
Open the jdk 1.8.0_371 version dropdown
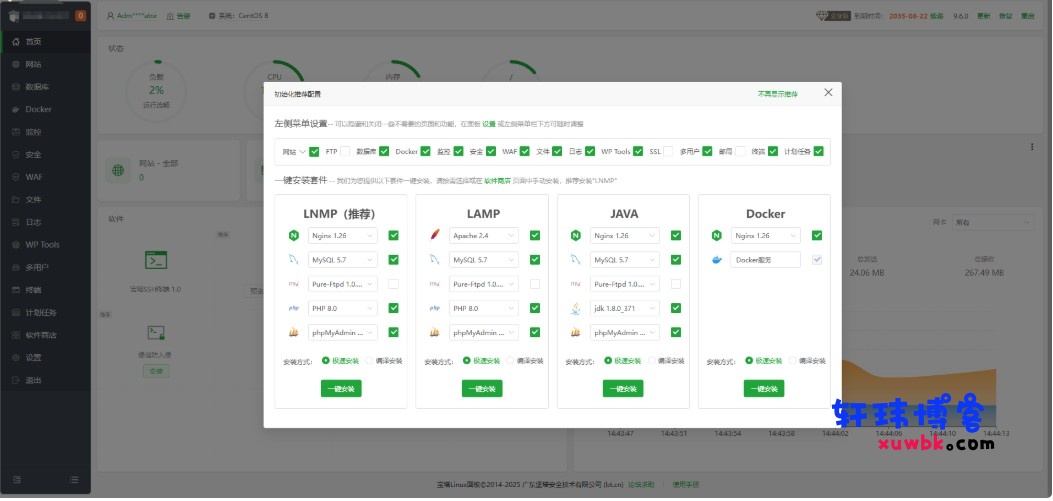tap(625, 308)
